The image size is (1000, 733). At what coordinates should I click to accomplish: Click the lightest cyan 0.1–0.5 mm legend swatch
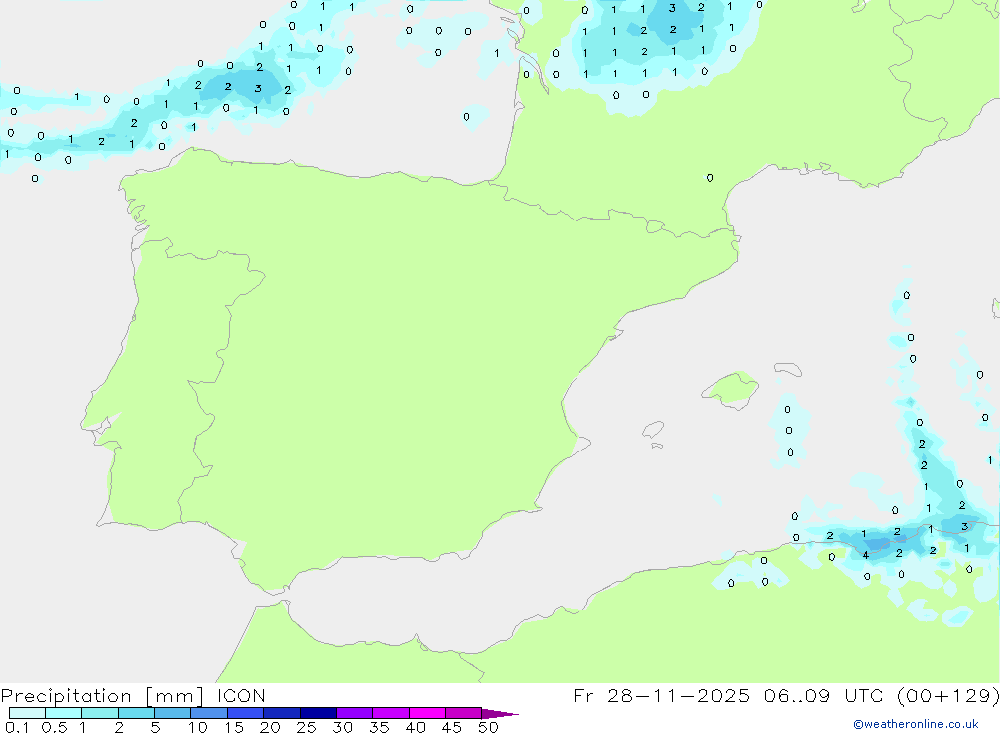point(27,713)
